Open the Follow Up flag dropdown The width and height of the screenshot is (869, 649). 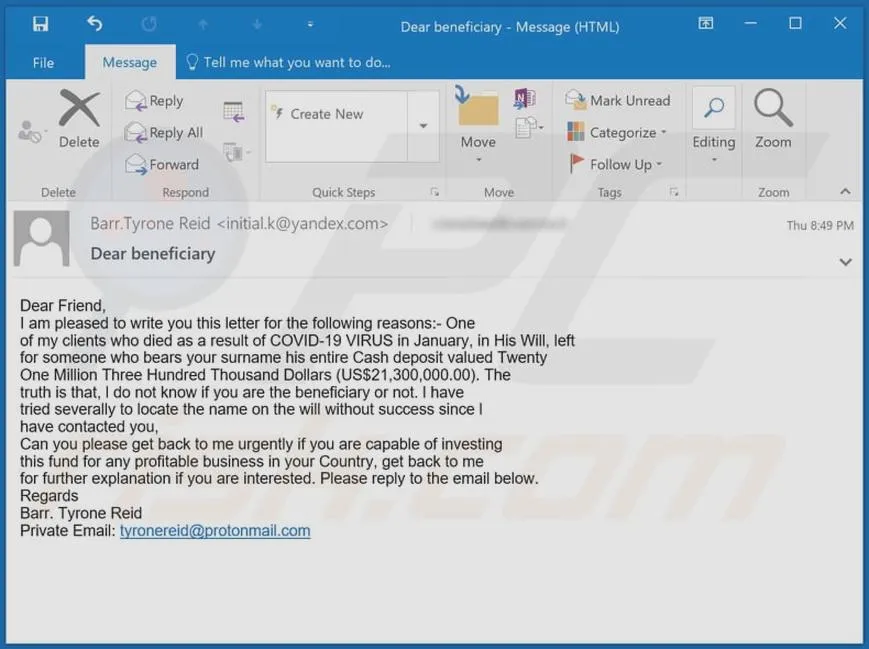(616, 164)
